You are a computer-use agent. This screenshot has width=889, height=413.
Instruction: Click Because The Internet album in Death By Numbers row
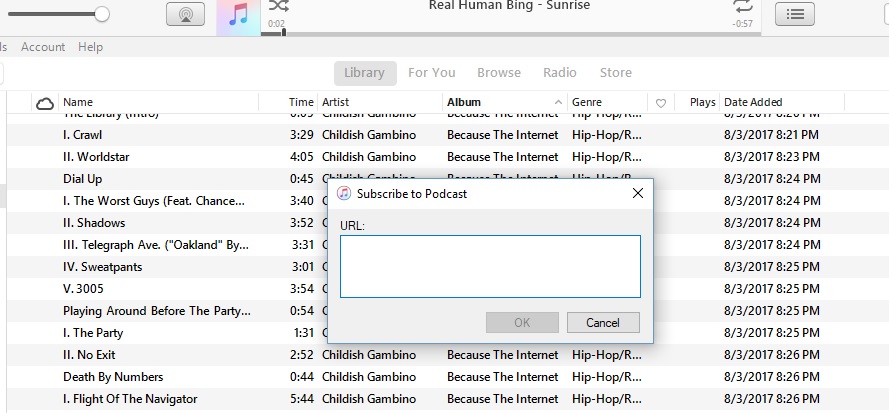click(x=503, y=377)
